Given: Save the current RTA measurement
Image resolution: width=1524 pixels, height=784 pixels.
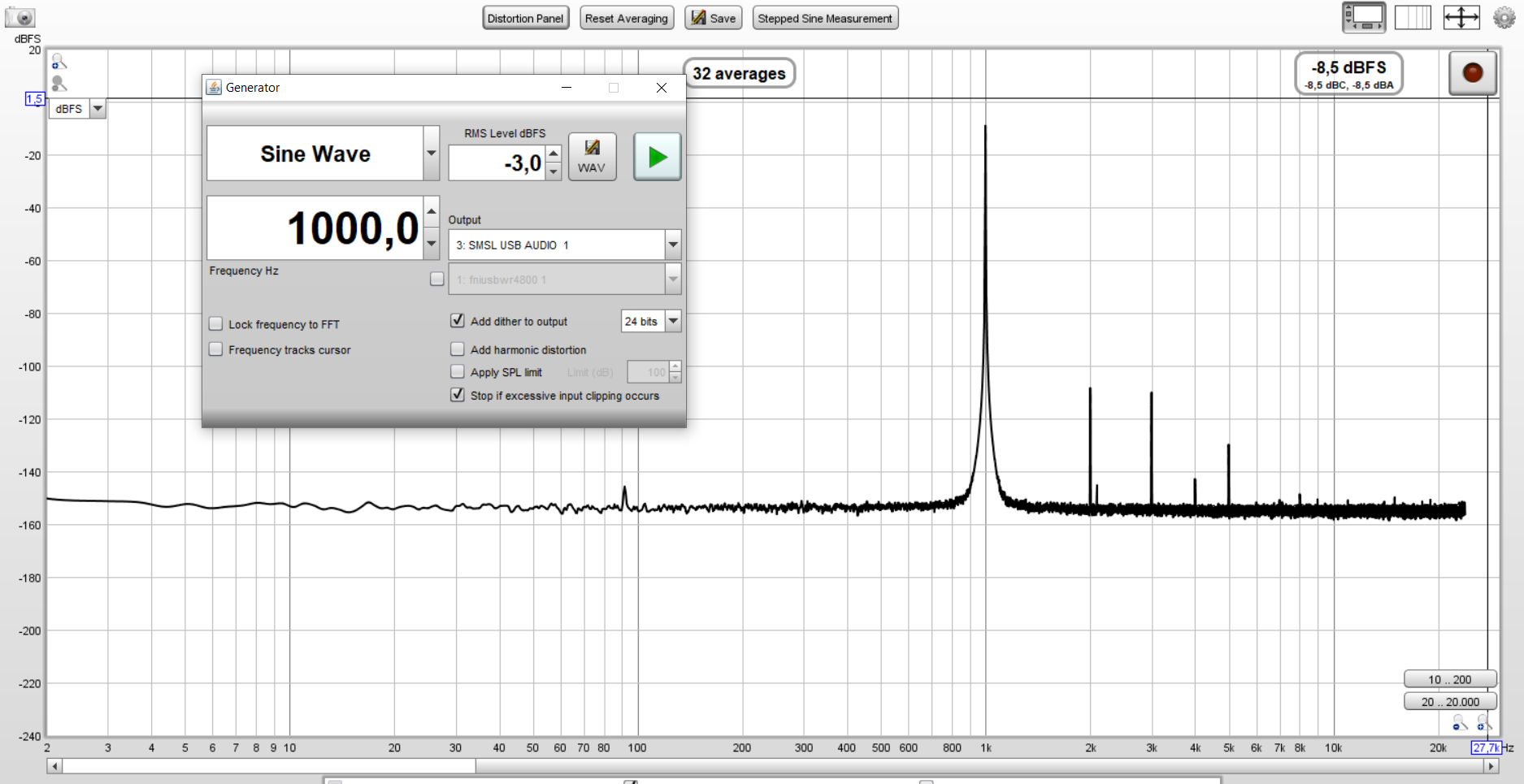Looking at the screenshot, I should pos(714,19).
